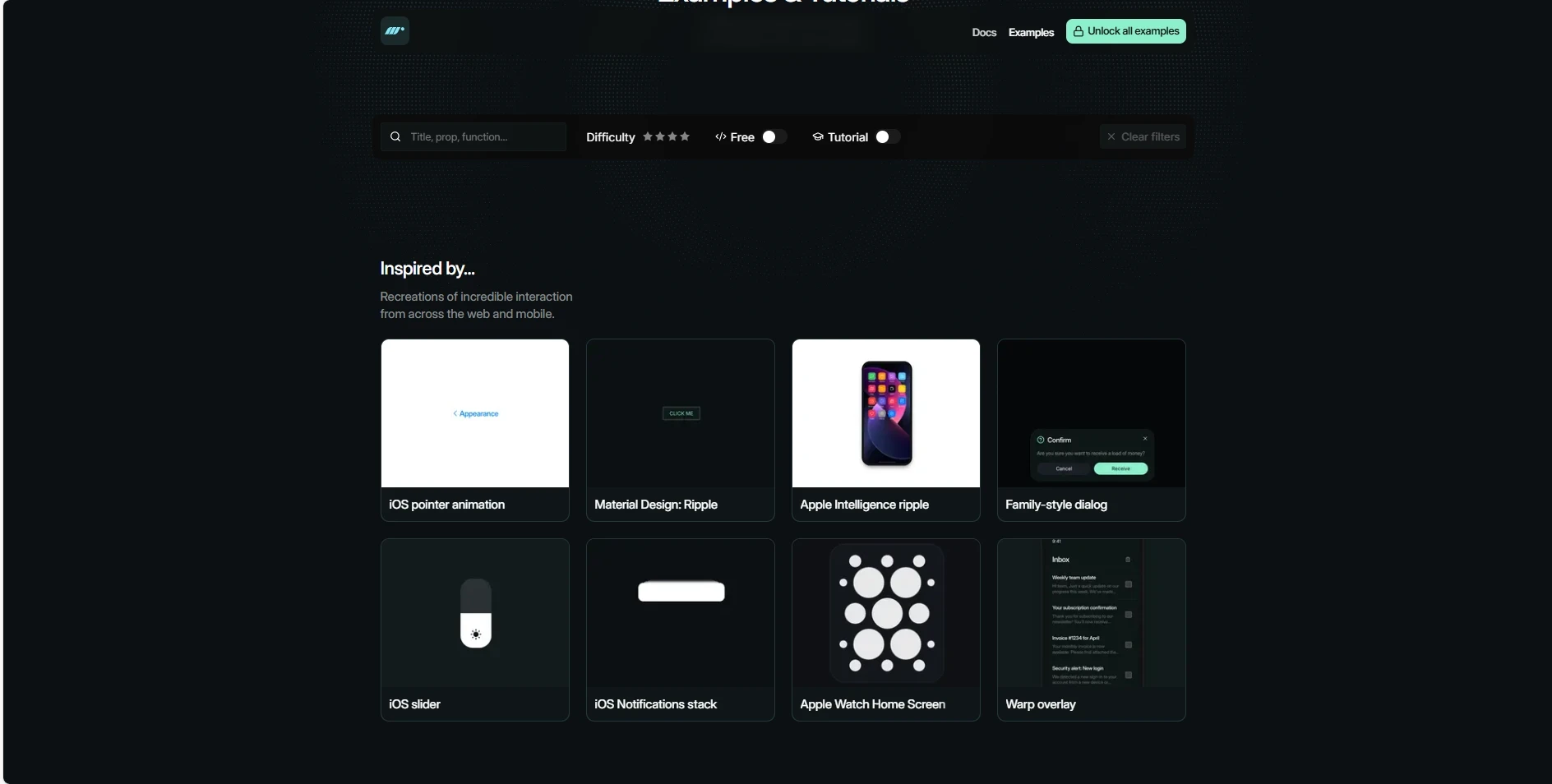Open iOS pointer animation thumbnail

coord(475,413)
